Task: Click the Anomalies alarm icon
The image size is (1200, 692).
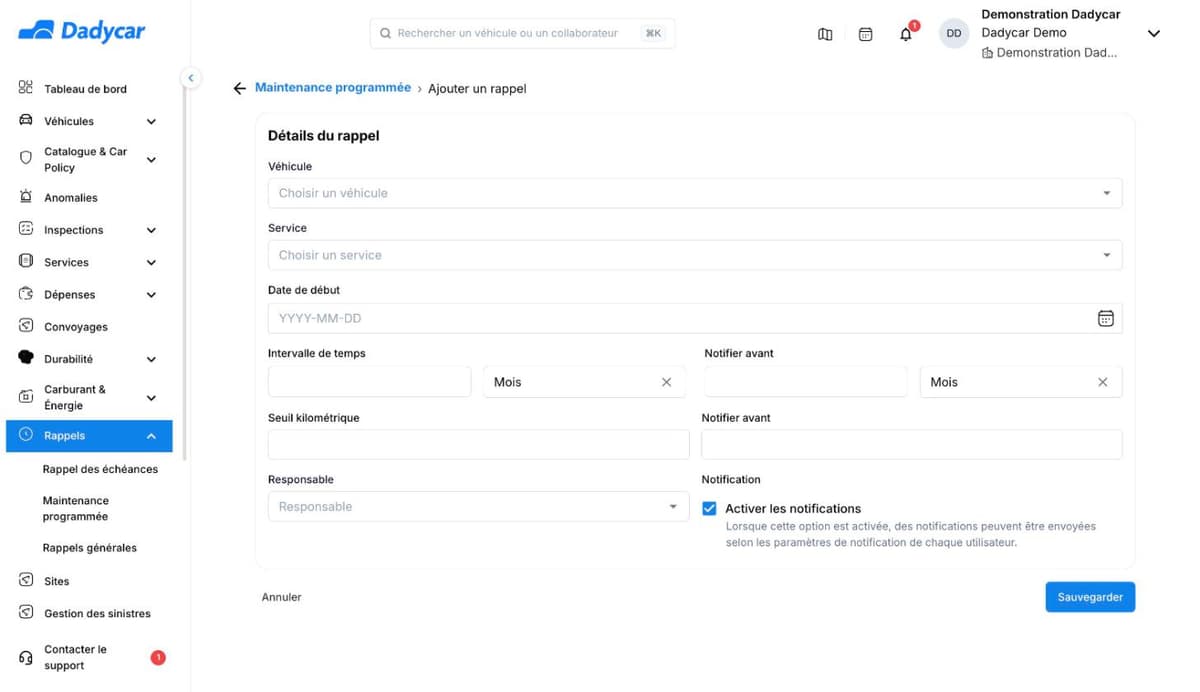Action: tap(26, 197)
